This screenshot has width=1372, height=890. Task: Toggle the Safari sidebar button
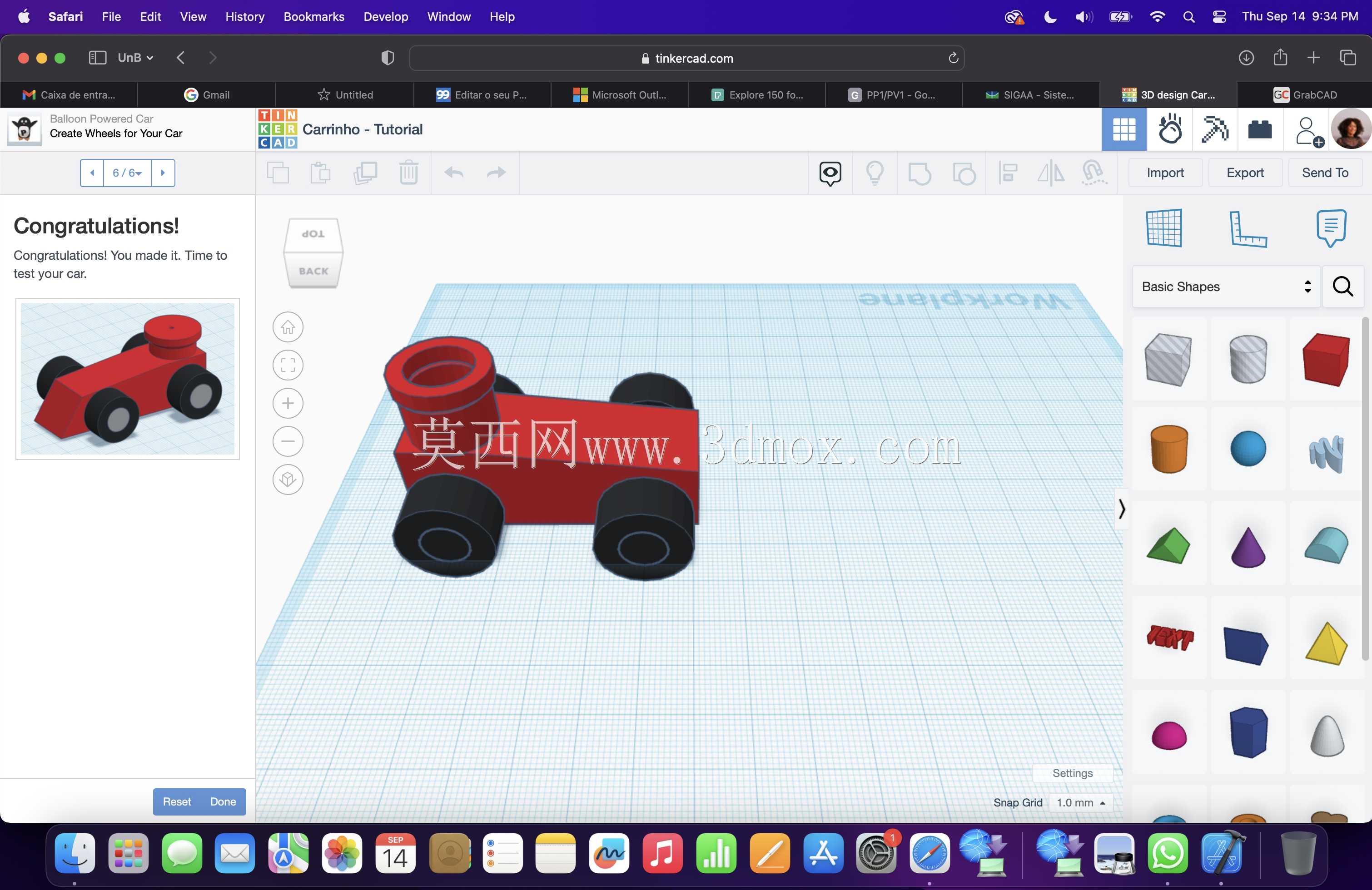pyautogui.click(x=97, y=58)
